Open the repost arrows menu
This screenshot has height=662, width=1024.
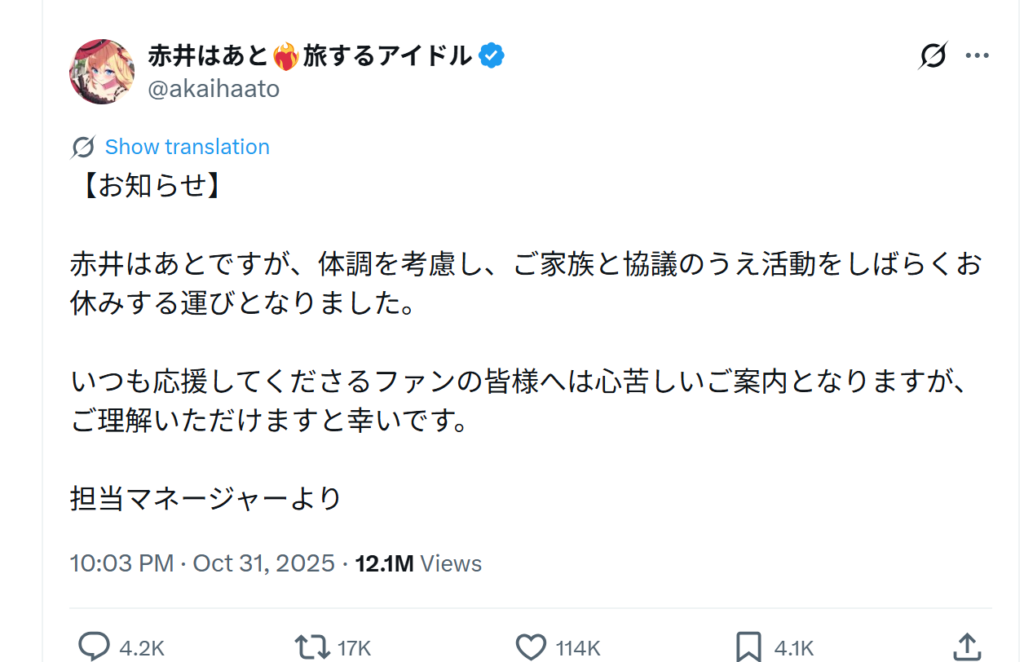(x=313, y=647)
